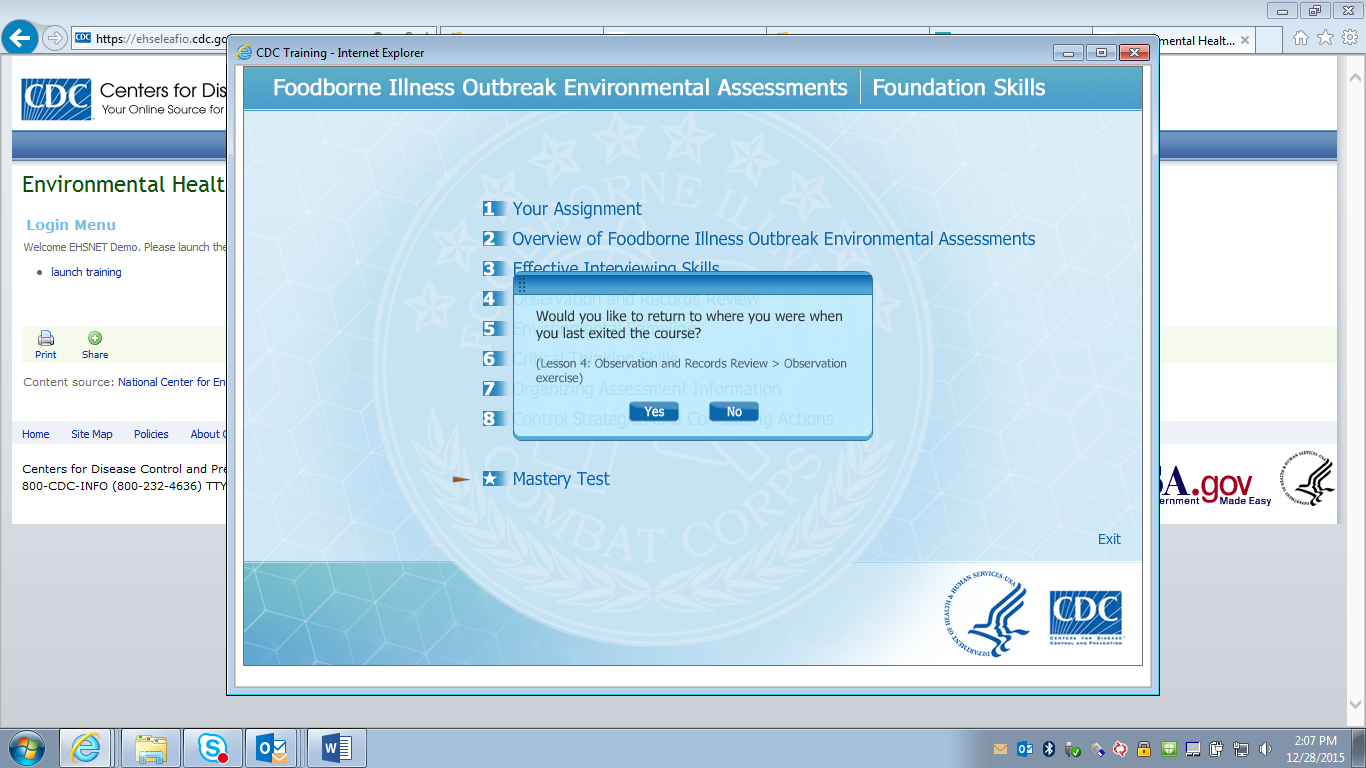Click the number 2 lesson icon
Image resolution: width=1366 pixels, height=768 pixels.
[492, 239]
